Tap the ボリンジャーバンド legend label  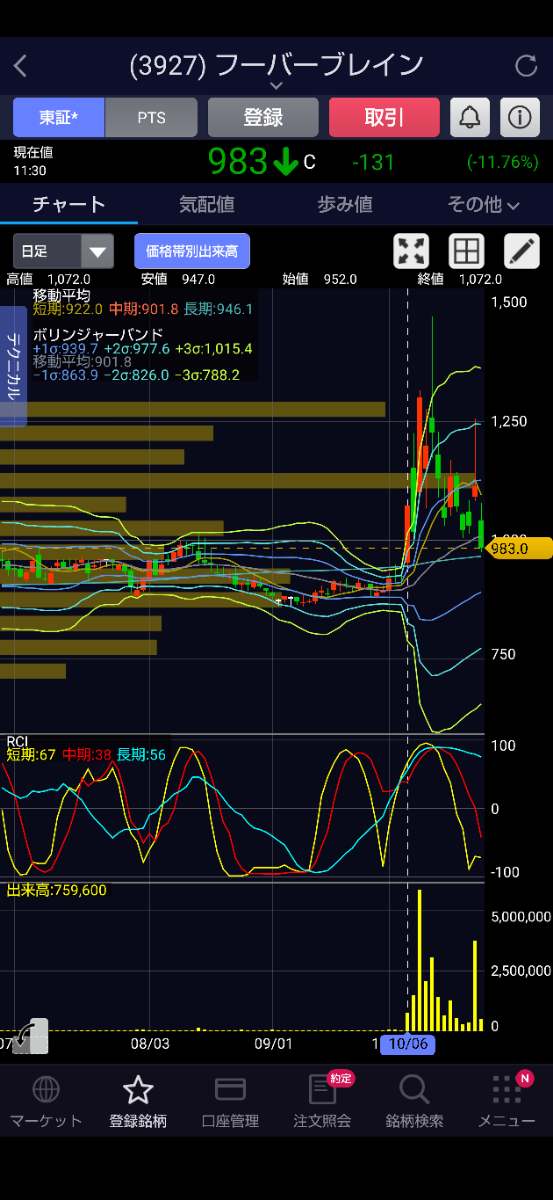98,334
